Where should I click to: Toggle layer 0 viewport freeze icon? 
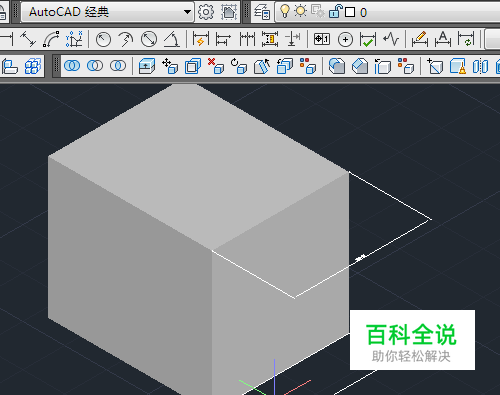tap(318, 11)
